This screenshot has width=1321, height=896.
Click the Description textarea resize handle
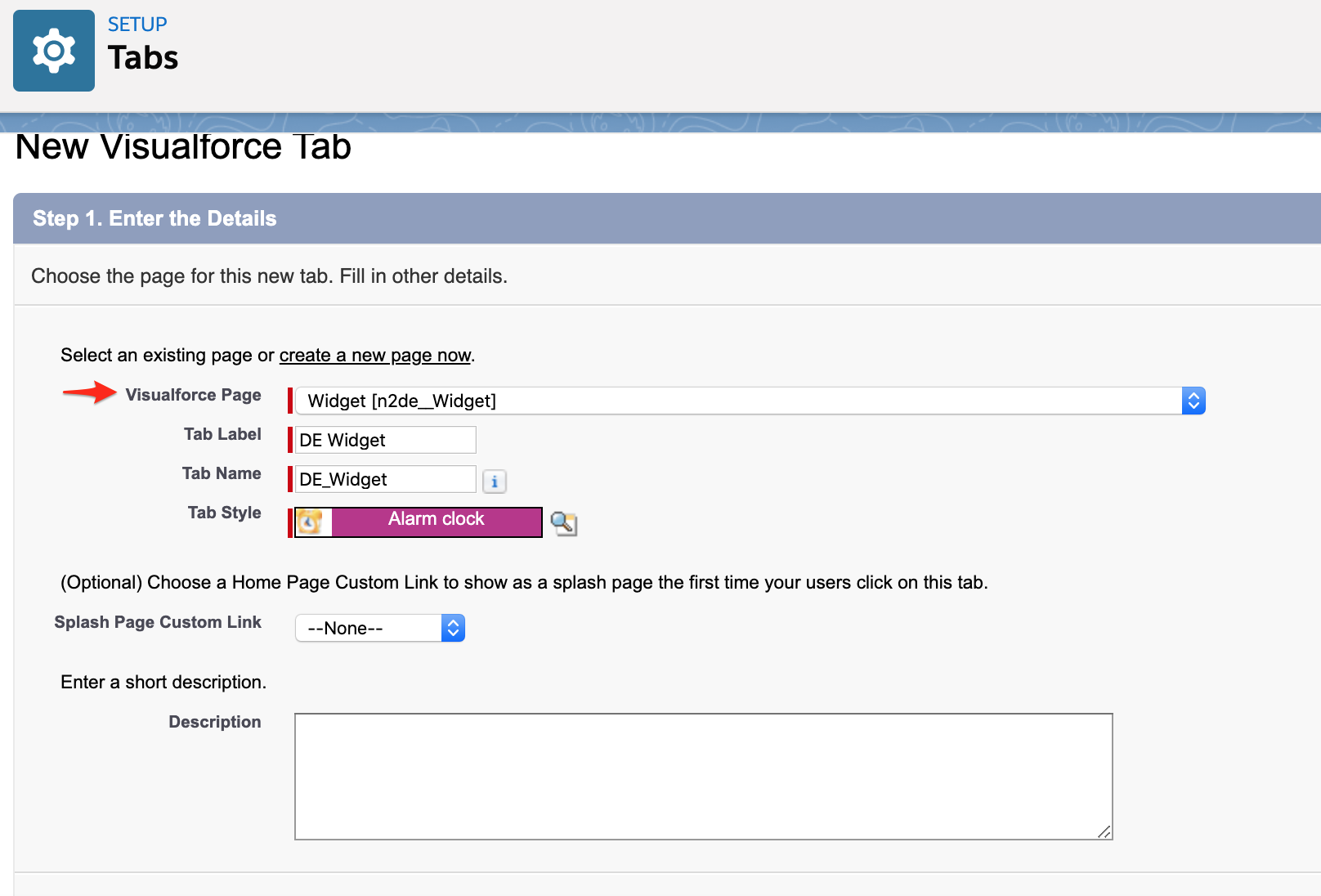coord(1104,831)
